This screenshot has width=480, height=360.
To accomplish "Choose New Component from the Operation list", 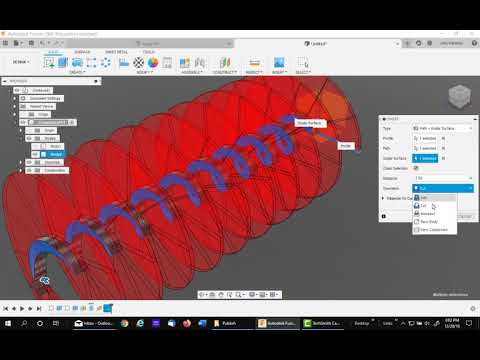I will click(434, 230).
